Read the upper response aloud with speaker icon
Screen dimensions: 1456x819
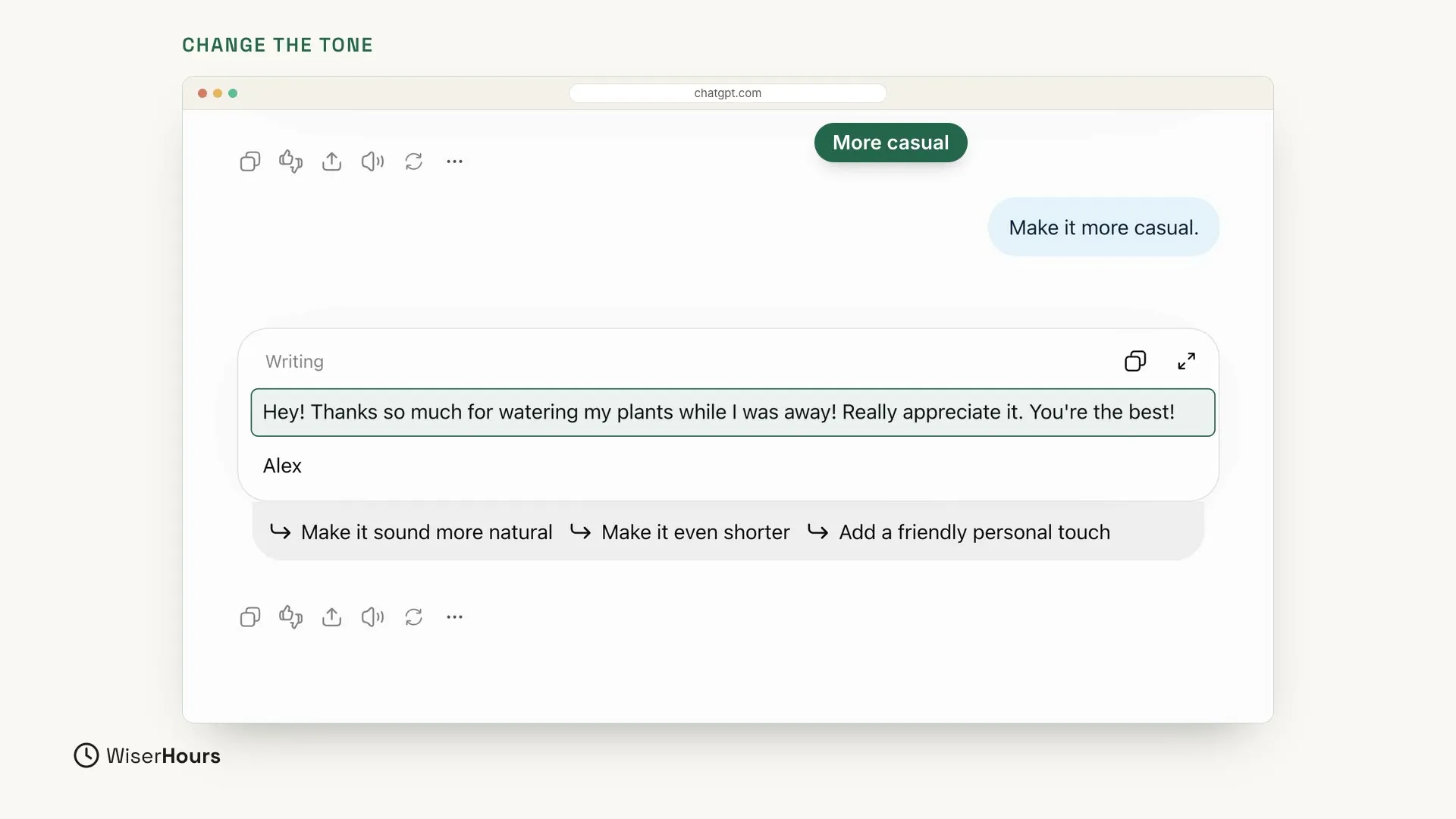pyautogui.click(x=372, y=162)
